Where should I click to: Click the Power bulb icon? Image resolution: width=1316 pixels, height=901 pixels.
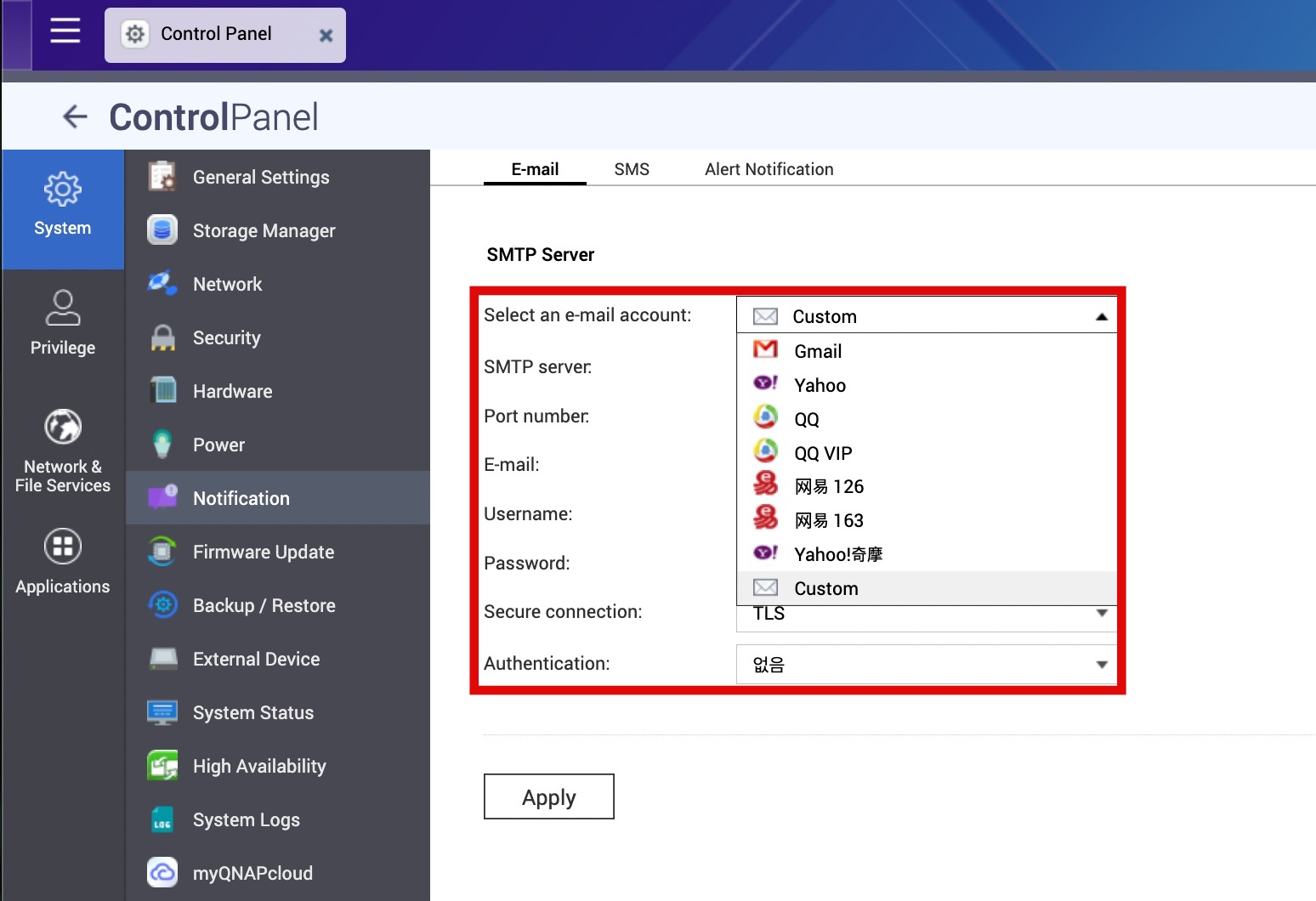[x=162, y=445]
